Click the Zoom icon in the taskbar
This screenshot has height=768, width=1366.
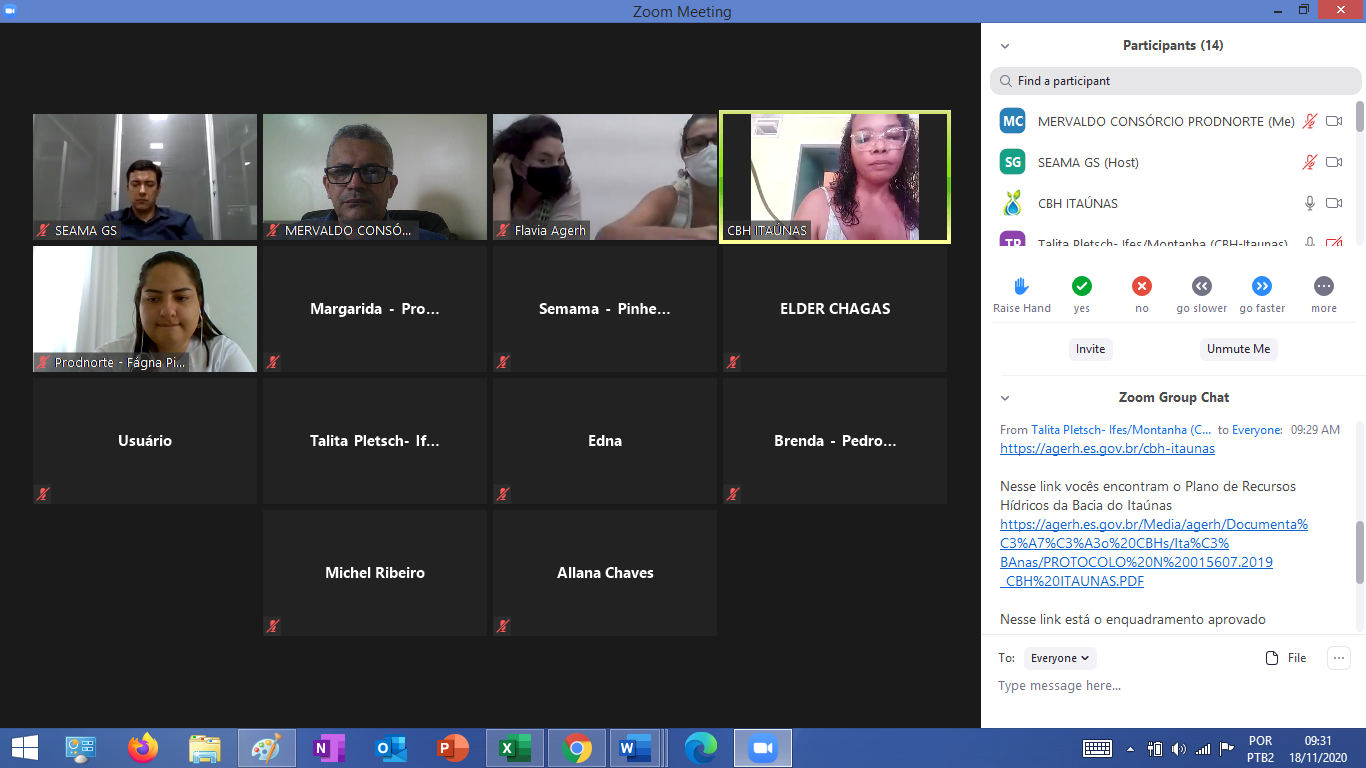pos(763,748)
